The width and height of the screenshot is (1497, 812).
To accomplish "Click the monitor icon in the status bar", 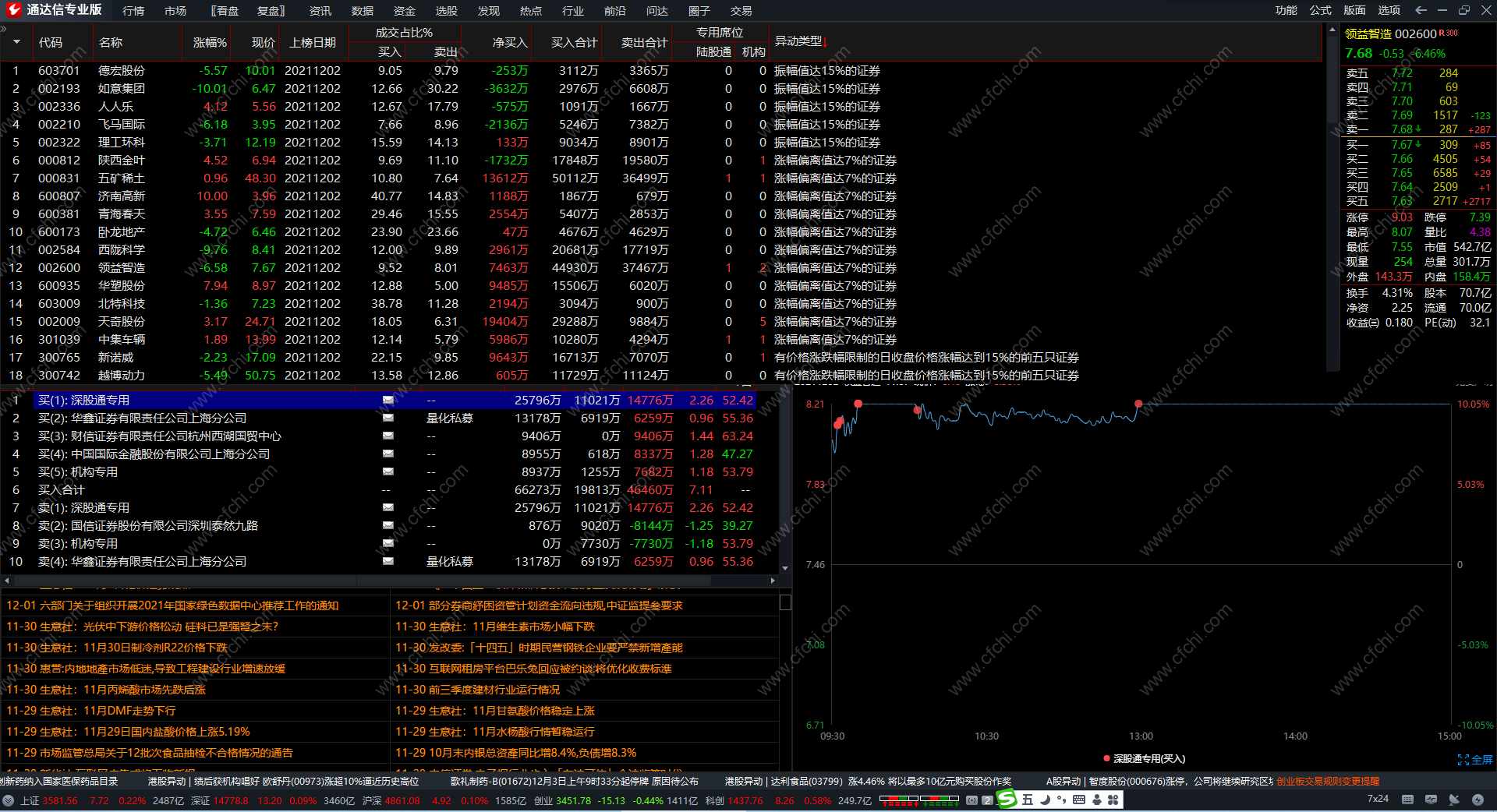I will pos(1431,800).
